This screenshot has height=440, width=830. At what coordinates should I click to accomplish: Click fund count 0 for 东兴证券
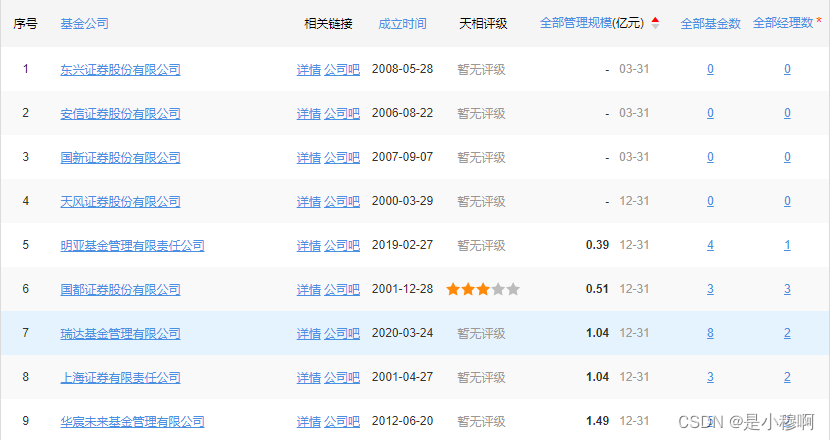pos(710,69)
